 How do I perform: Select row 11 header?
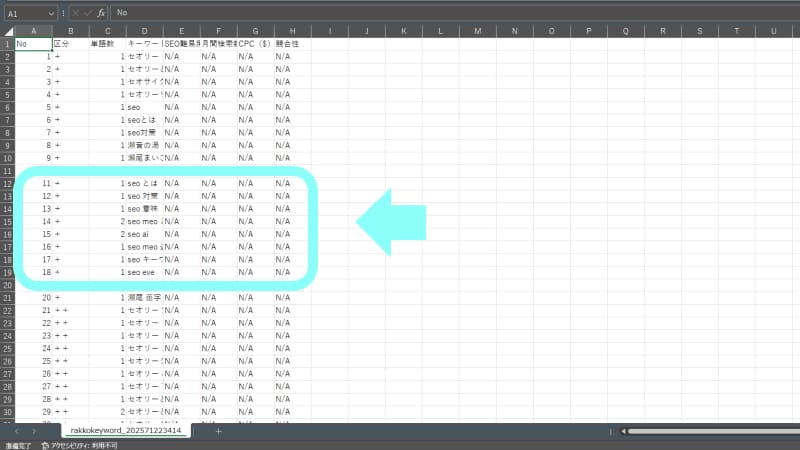[7, 170]
